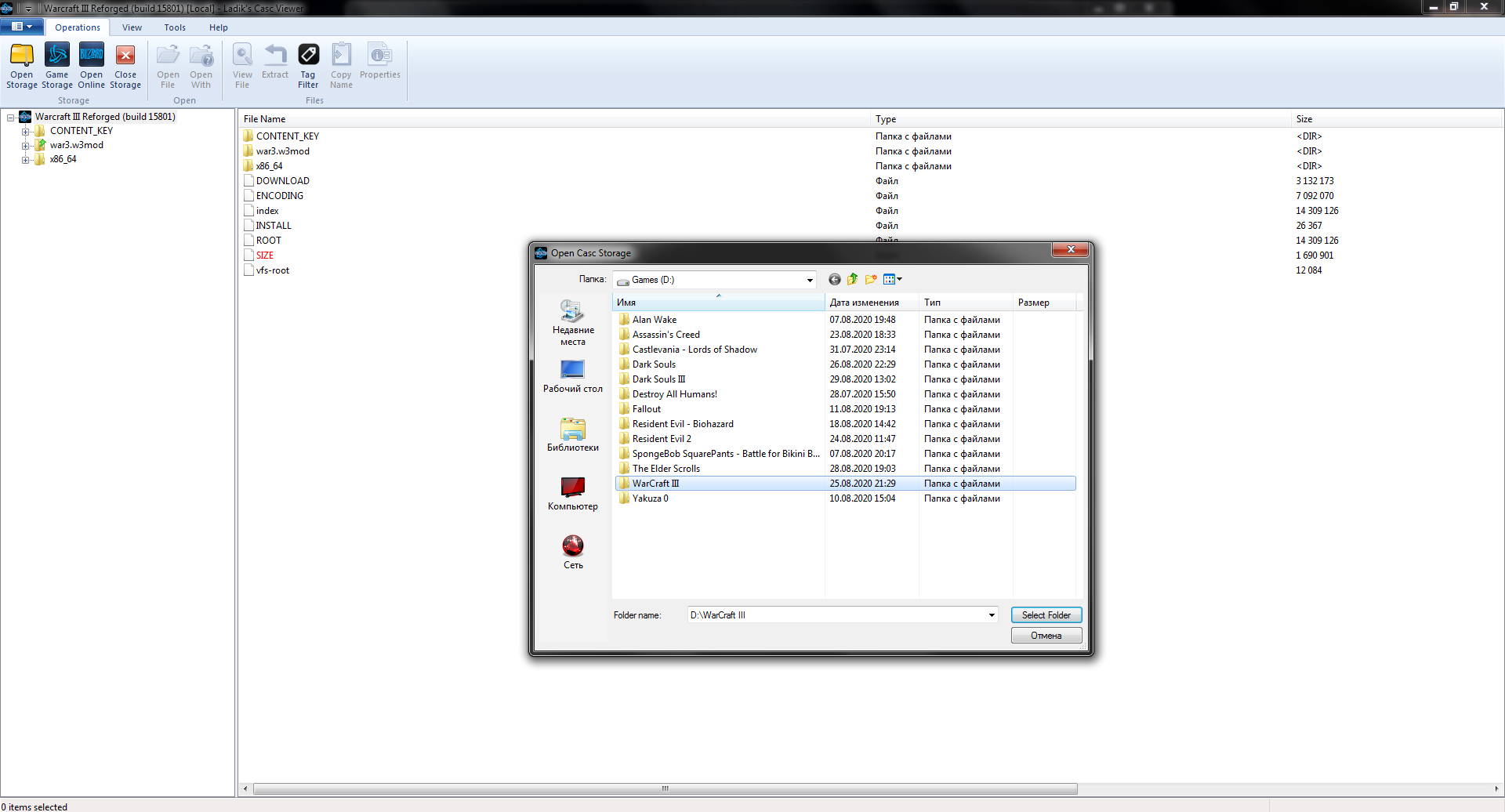The height and width of the screenshot is (812, 1505).
Task: Go to Сеть in the dialog sidebar
Action: pos(573,553)
